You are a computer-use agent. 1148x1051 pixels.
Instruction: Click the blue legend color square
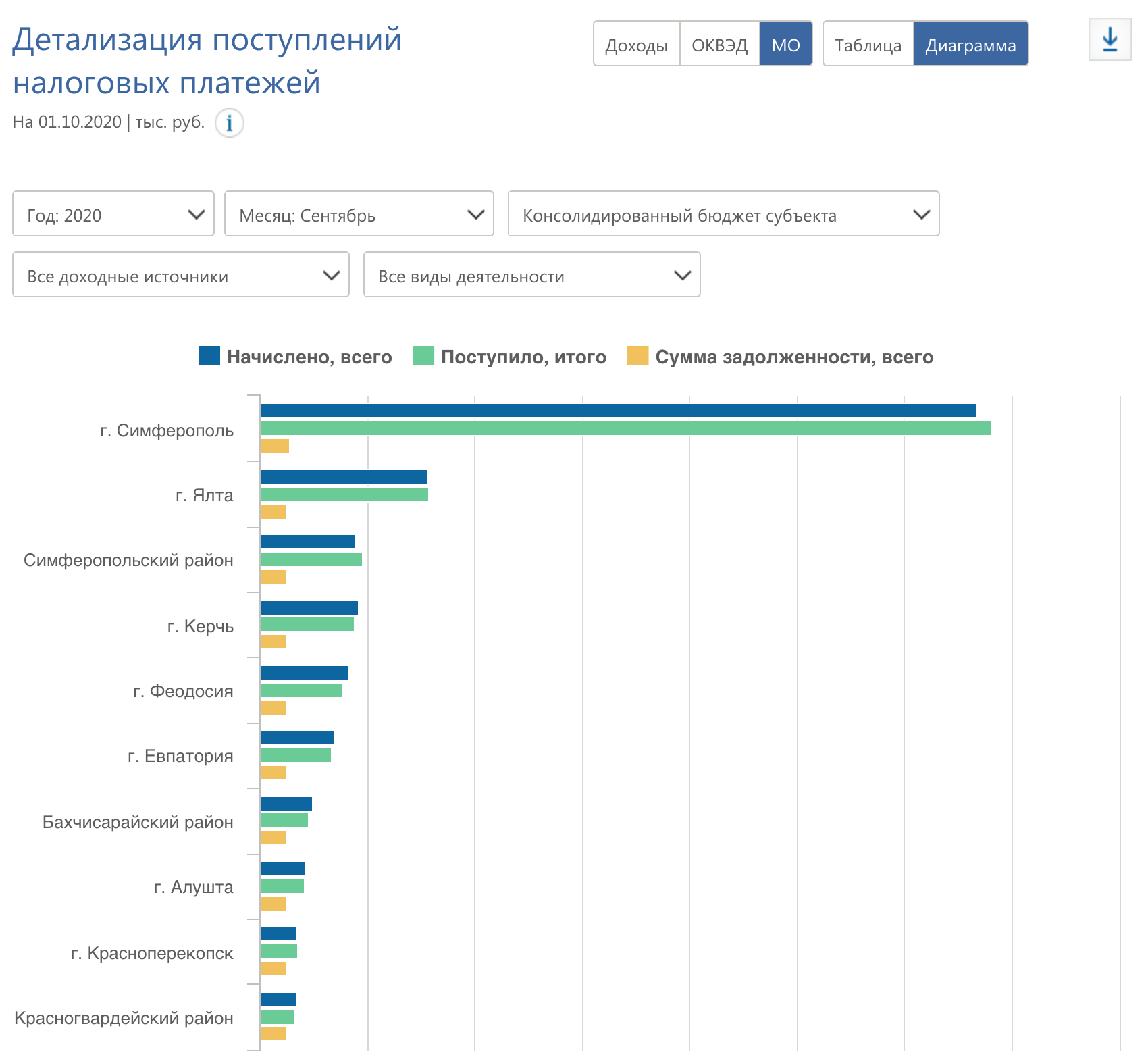(209, 356)
